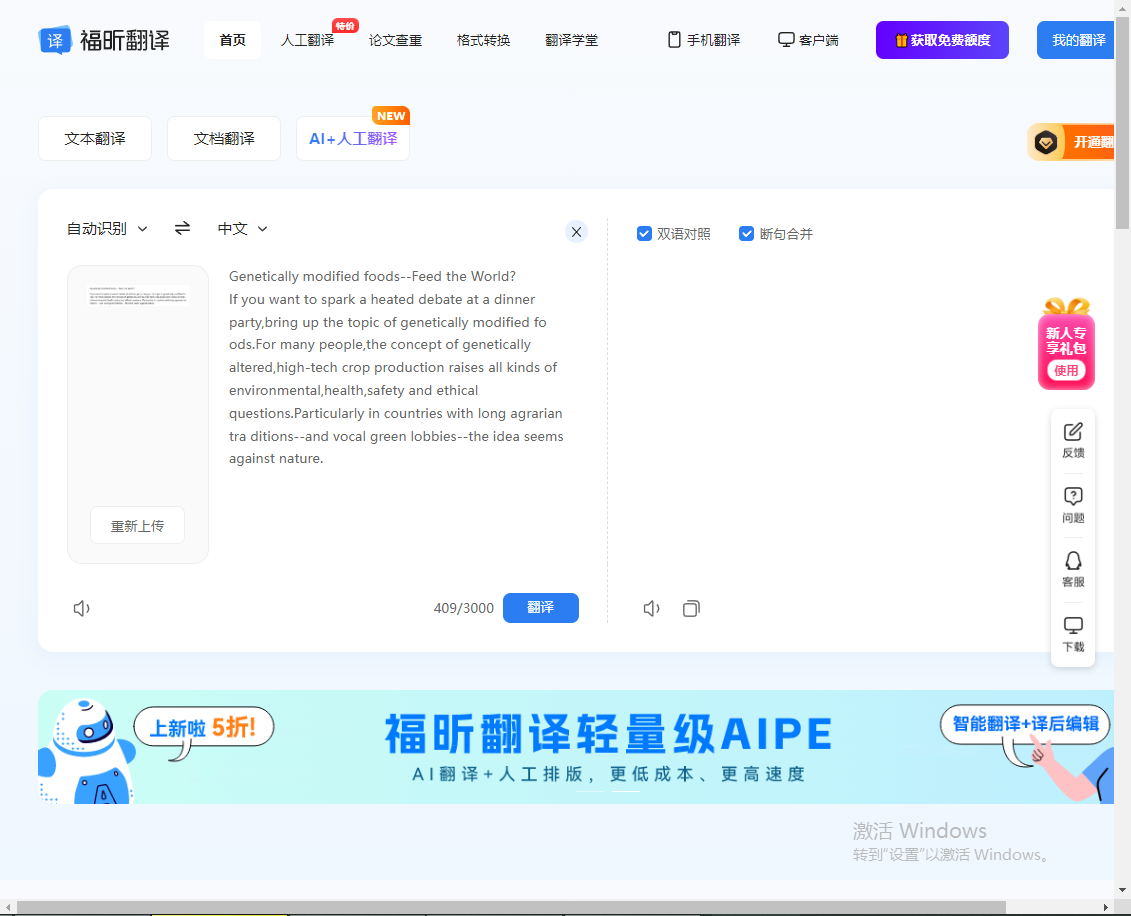This screenshot has width=1131, height=916.
Task: Switch to AI+人工翻译 tab
Action: (353, 138)
